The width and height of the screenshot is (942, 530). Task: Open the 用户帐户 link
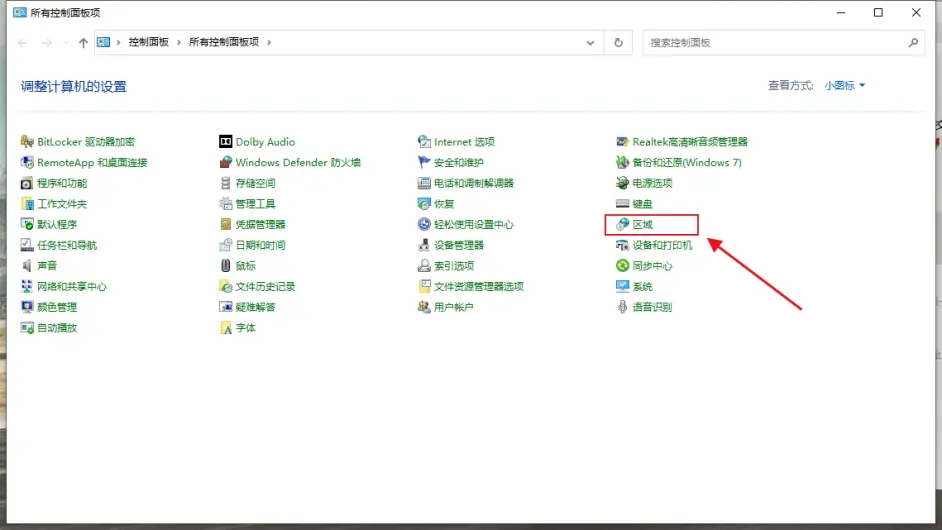453,307
